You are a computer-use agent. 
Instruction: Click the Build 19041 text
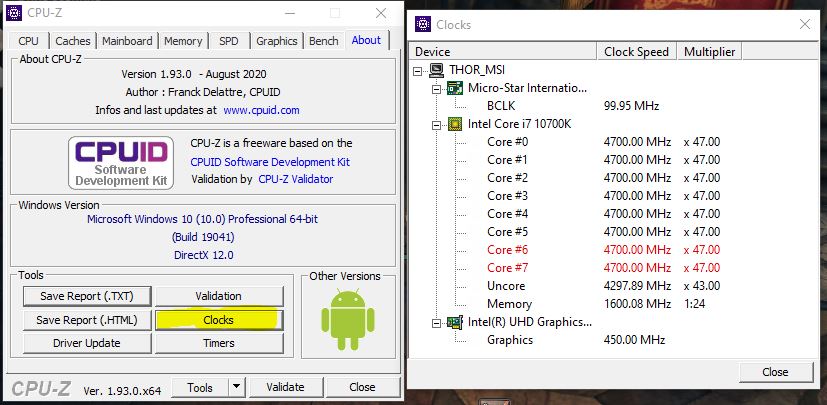[203, 237]
